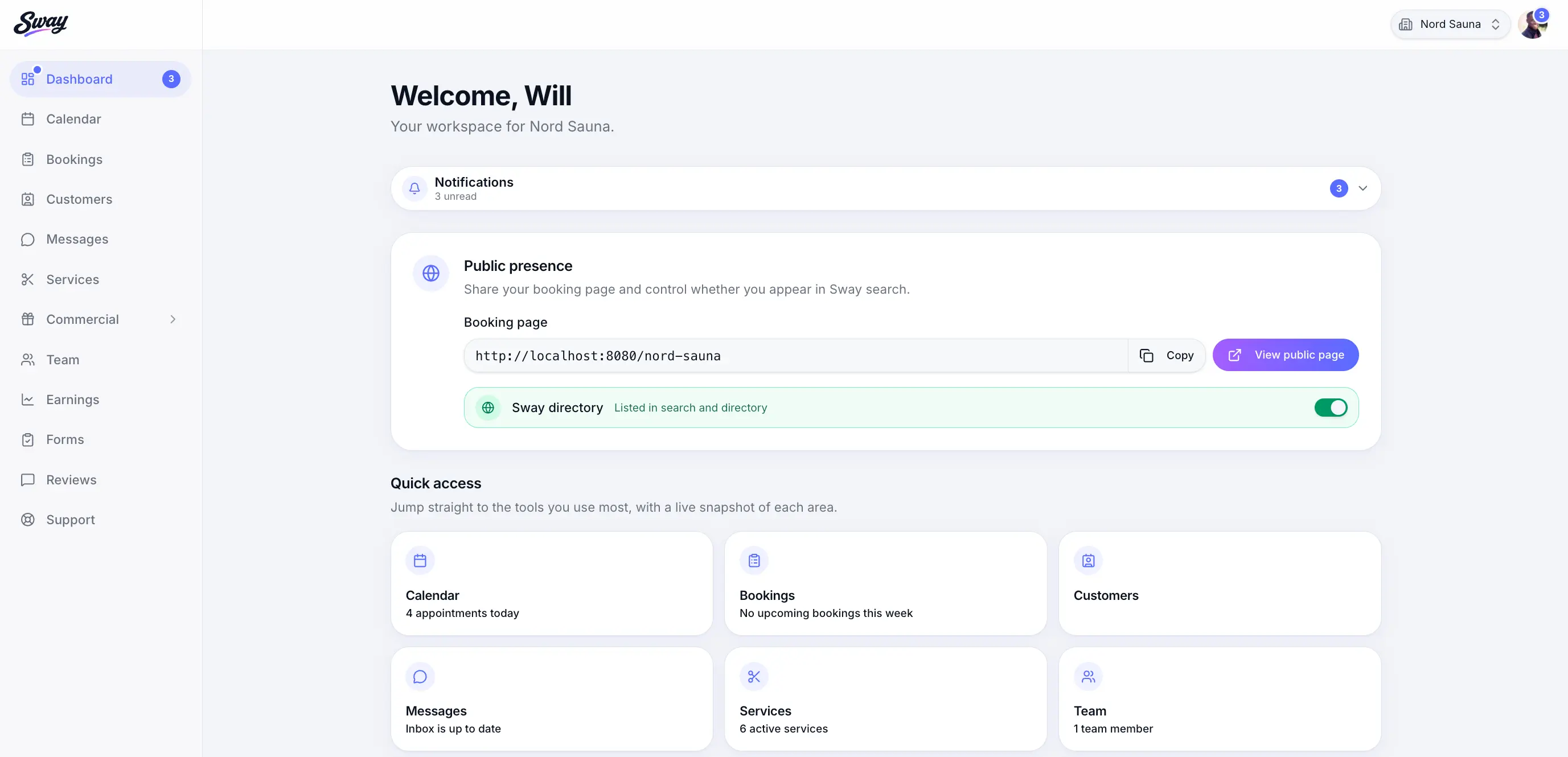This screenshot has height=757, width=1568.
Task: Click the Forms clipboard-check icon in sidebar
Action: (x=28, y=440)
